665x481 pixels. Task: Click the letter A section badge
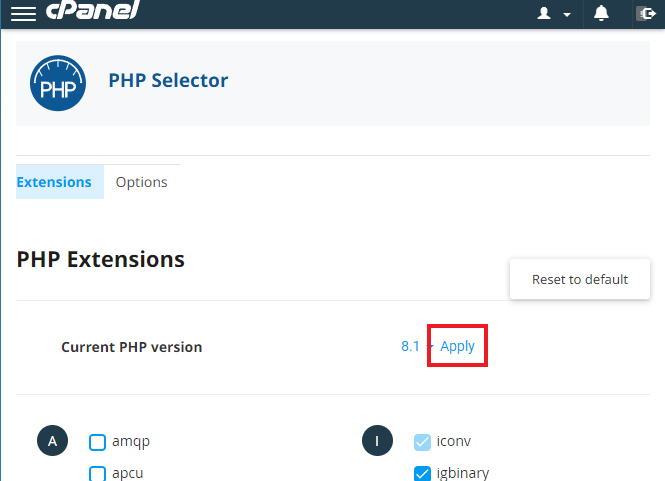(52, 441)
